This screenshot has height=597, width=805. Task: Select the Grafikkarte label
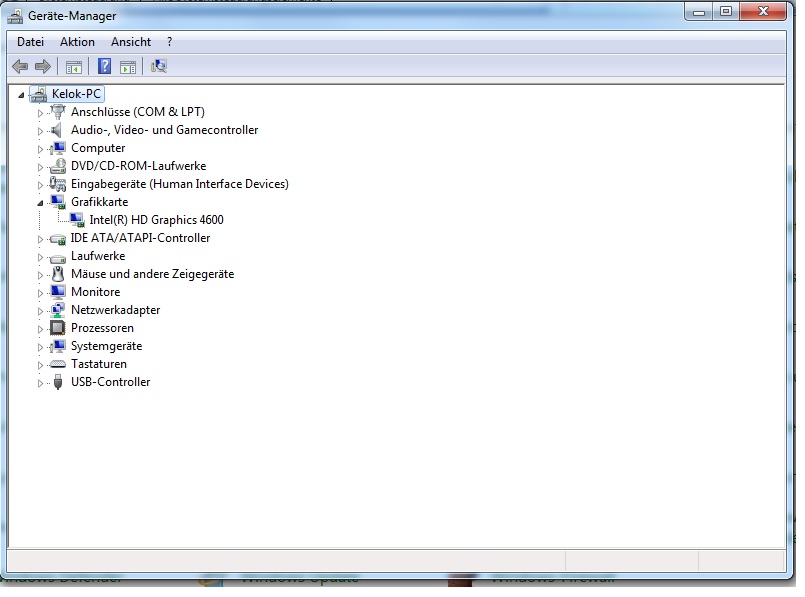pos(100,202)
